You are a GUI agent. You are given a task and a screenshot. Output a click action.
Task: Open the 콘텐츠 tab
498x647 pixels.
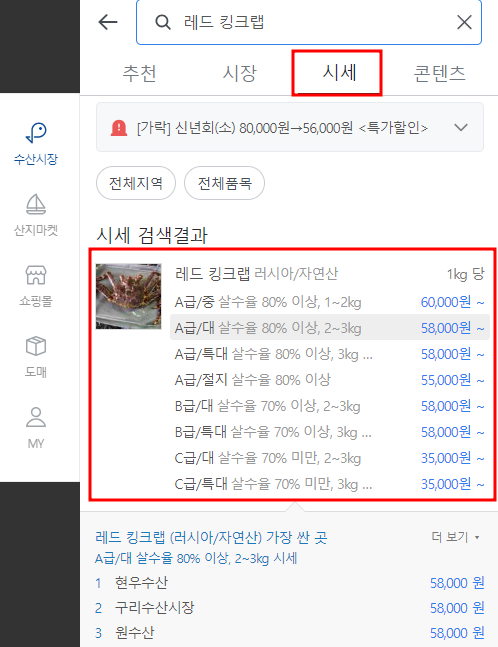(x=439, y=73)
